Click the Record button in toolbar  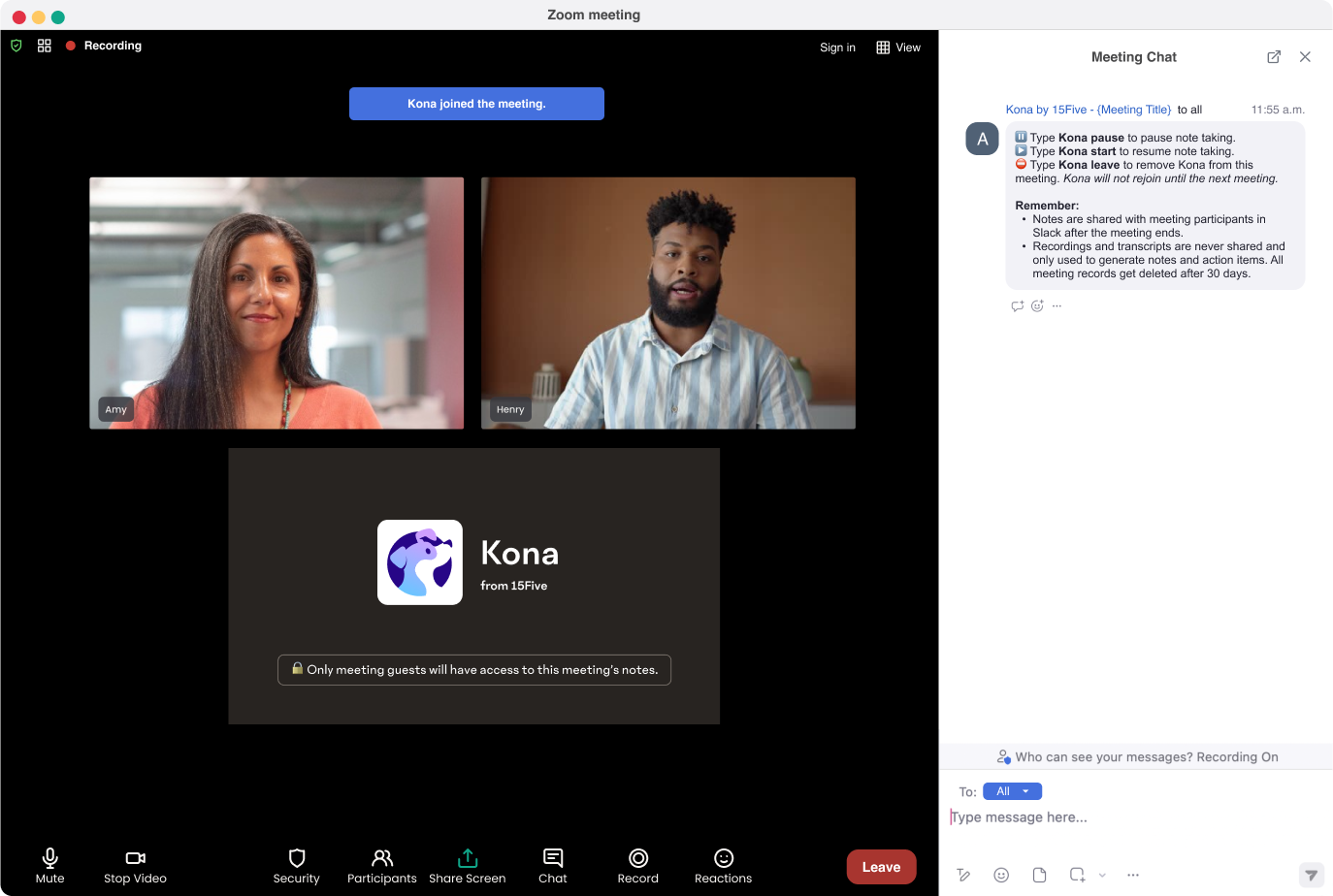[x=637, y=866]
